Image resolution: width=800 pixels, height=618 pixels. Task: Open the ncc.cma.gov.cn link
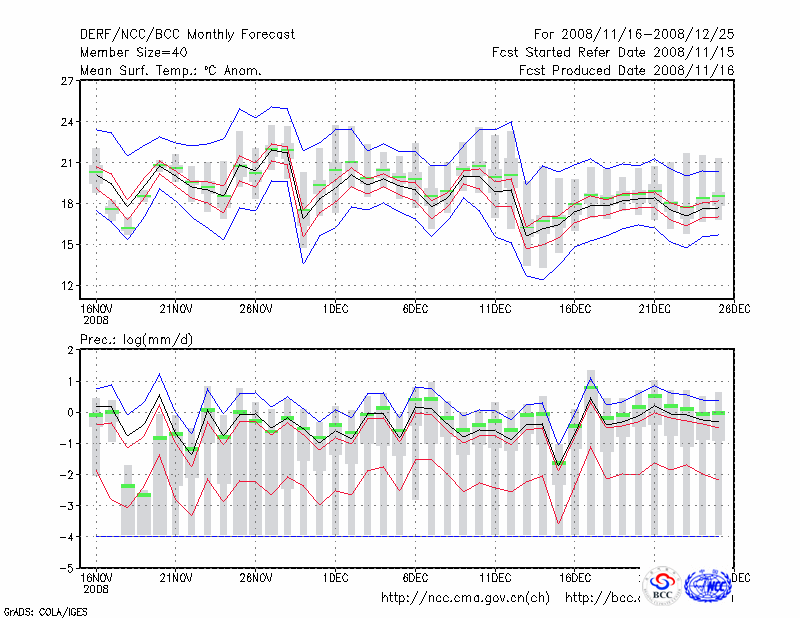pos(465,598)
